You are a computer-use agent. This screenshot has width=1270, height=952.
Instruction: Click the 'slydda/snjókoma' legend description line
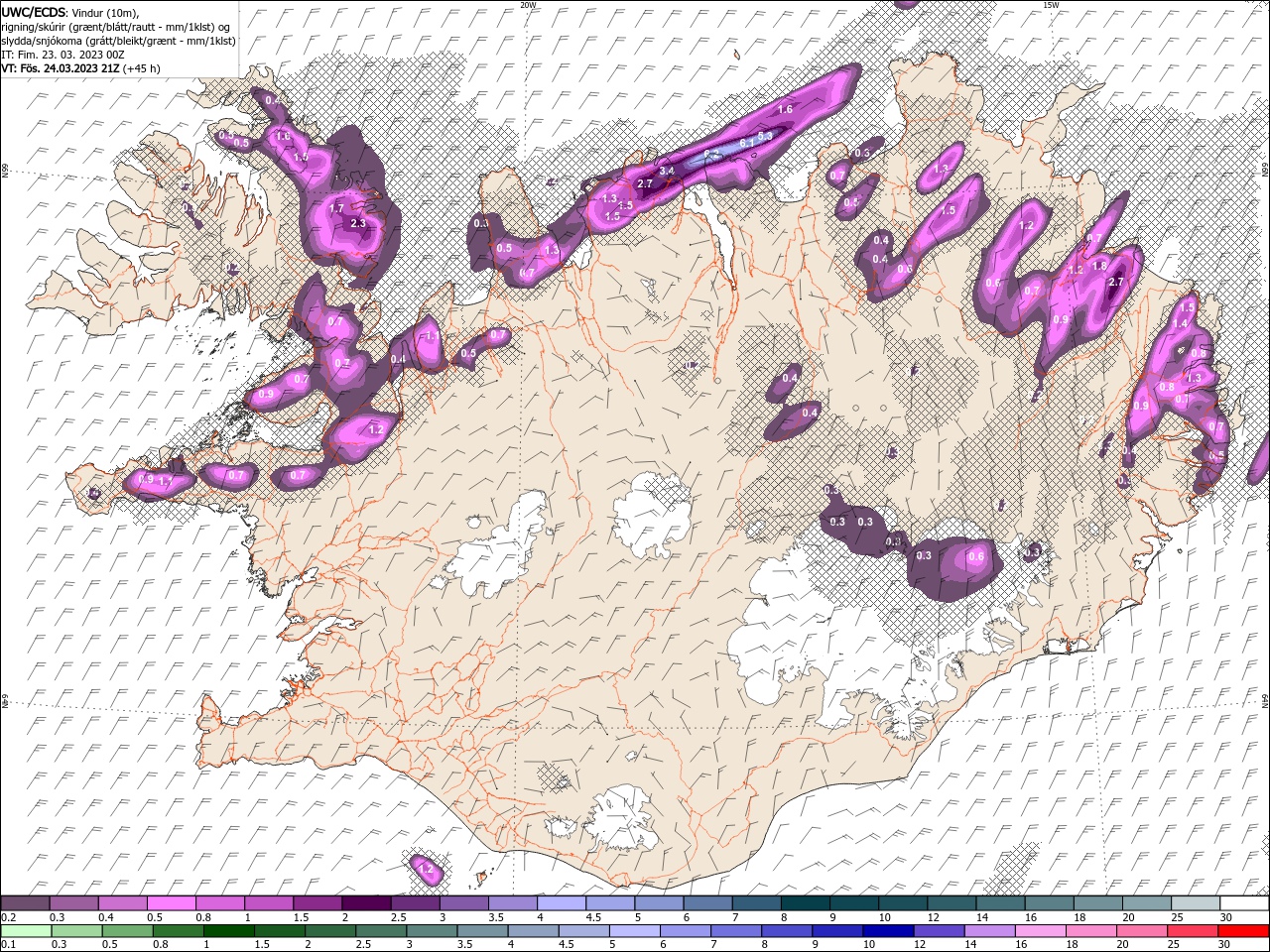tap(119, 41)
